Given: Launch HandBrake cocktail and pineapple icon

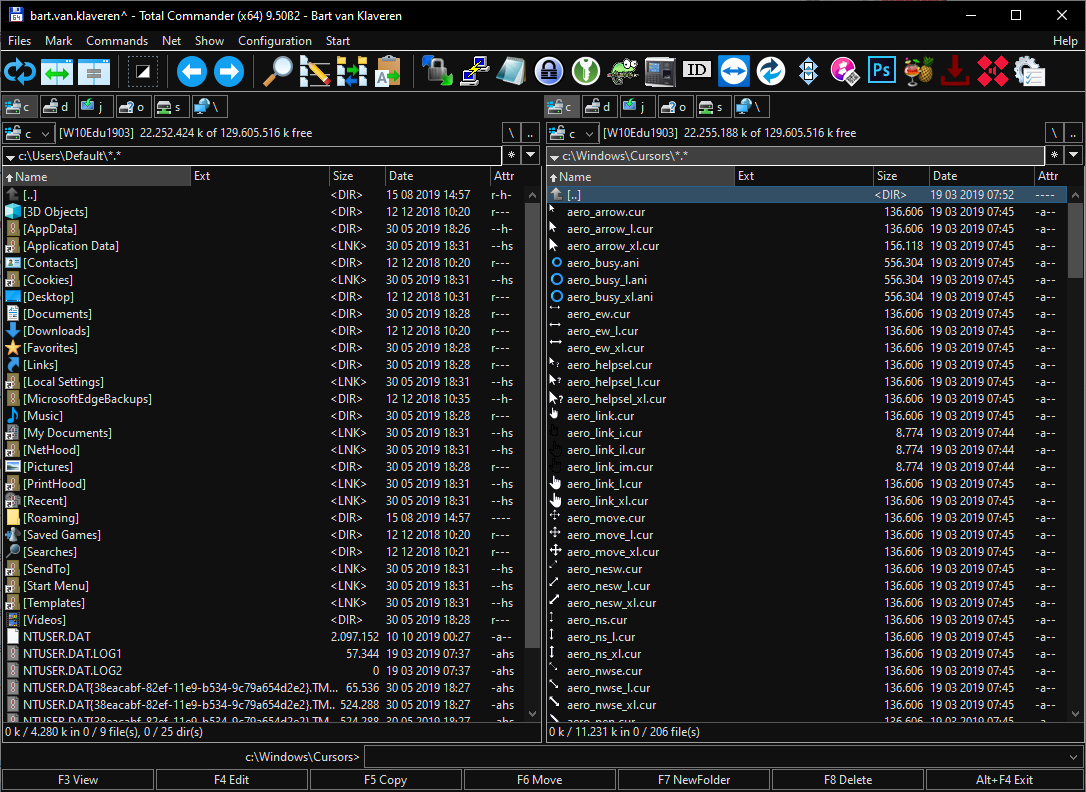Looking at the screenshot, I should (x=920, y=71).
